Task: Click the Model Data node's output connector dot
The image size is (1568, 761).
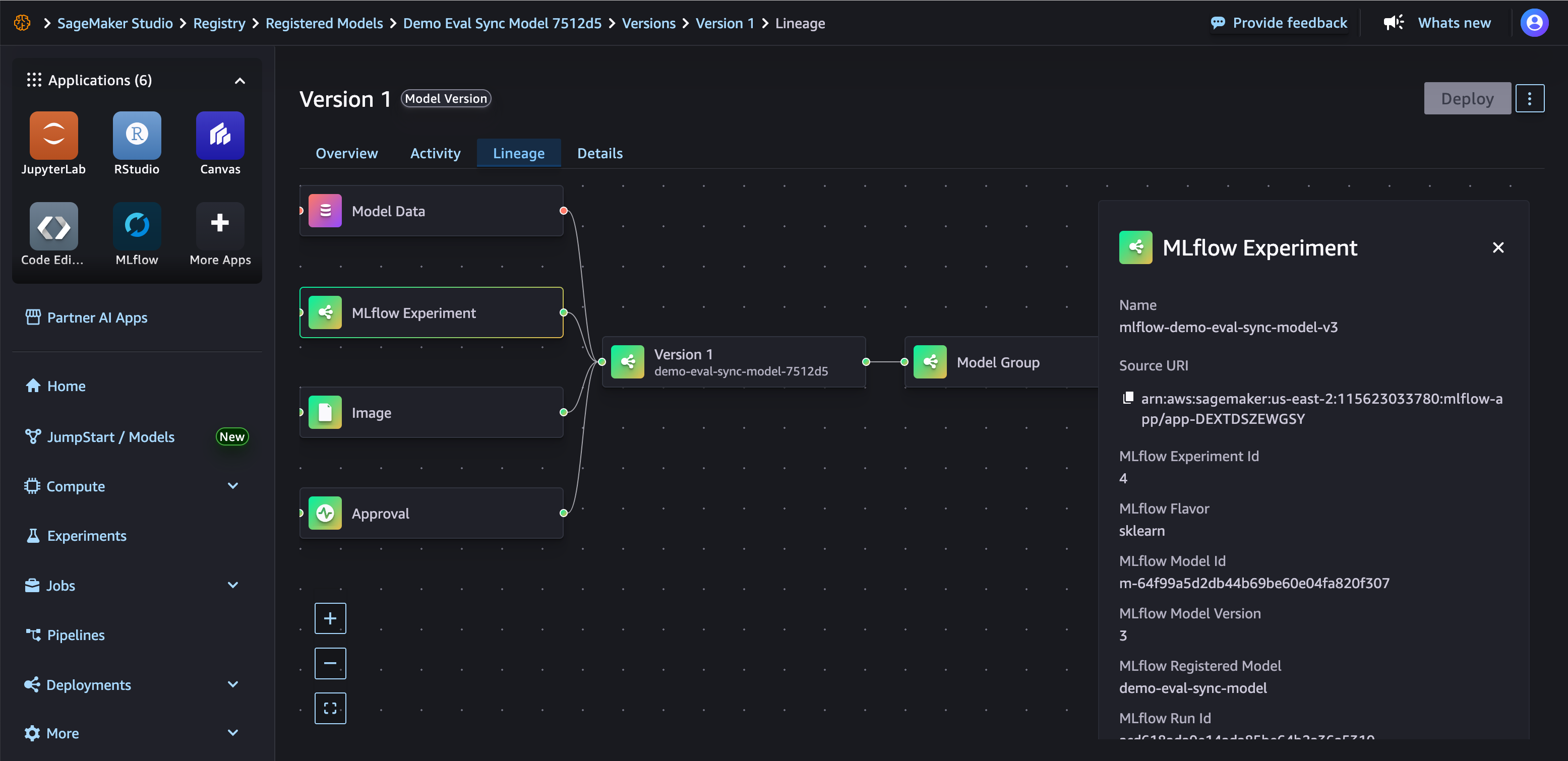Action: tap(564, 211)
